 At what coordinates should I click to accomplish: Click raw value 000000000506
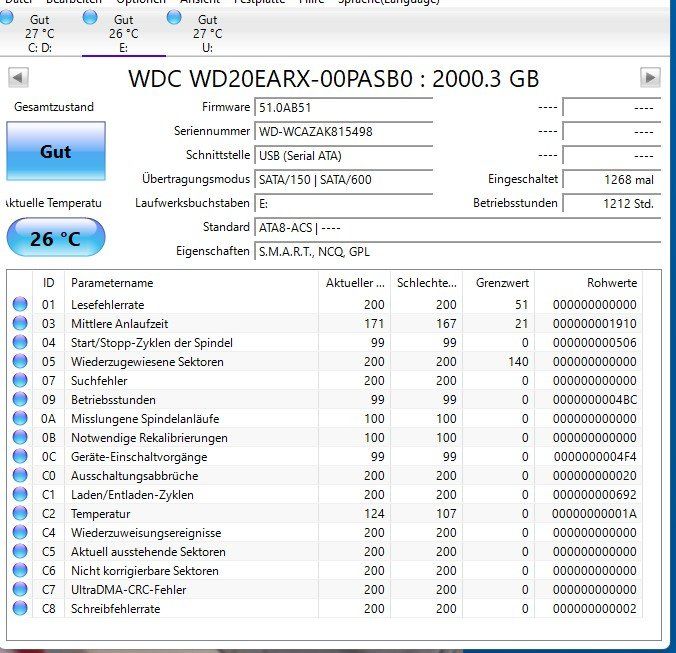pos(595,343)
